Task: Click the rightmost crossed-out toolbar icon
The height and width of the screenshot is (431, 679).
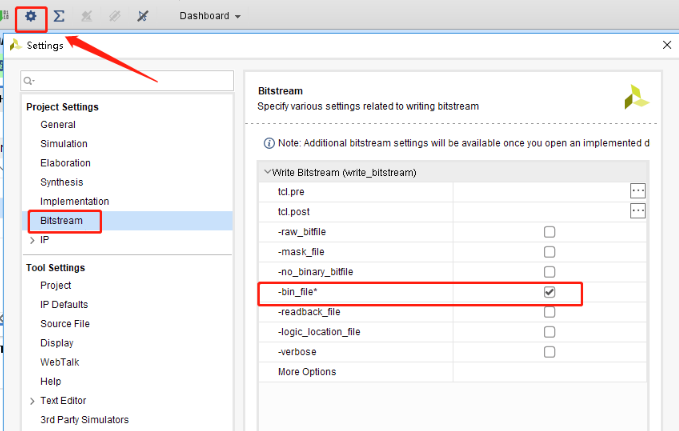Action: pyautogui.click(x=142, y=16)
